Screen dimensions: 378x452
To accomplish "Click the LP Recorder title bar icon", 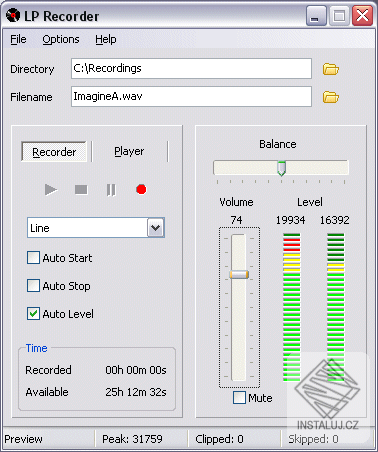I will tap(13, 15).
